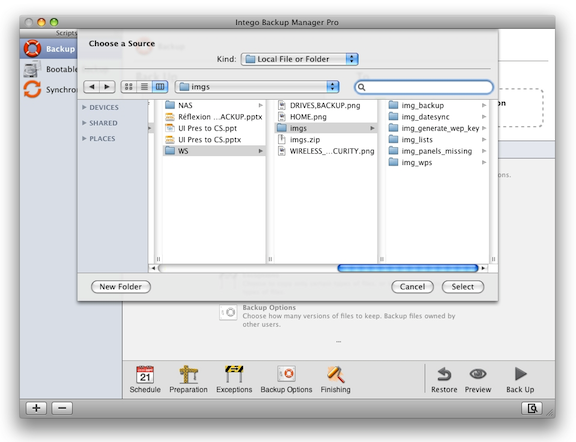Open the Kind dropdown Local File or Folder
The image size is (576, 442).
coord(299,59)
